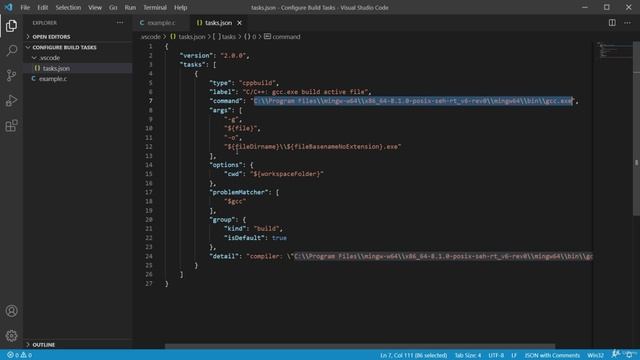
Task: Click line number 7 in gutter
Action: [x=150, y=101]
